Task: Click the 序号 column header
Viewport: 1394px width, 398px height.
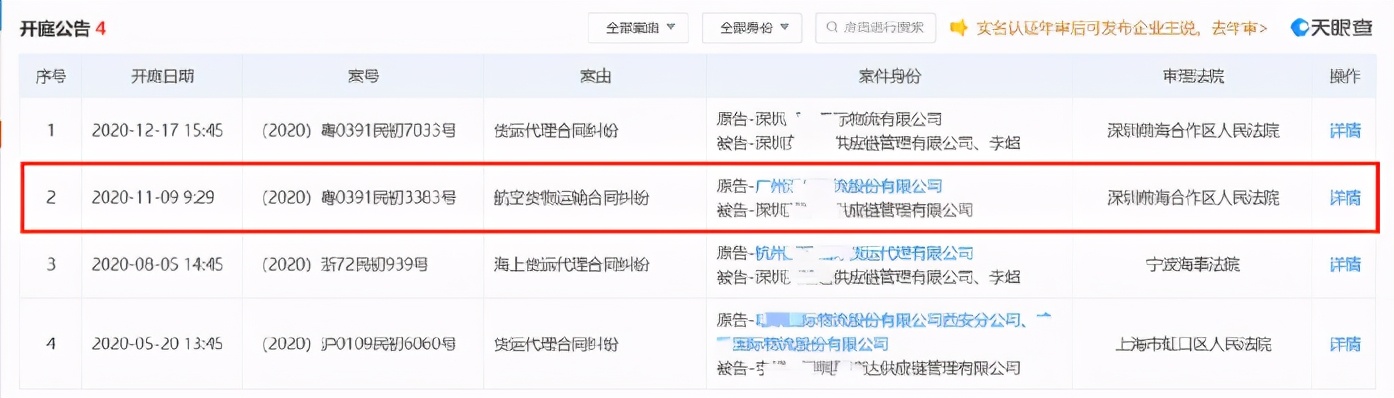Action: point(50,77)
